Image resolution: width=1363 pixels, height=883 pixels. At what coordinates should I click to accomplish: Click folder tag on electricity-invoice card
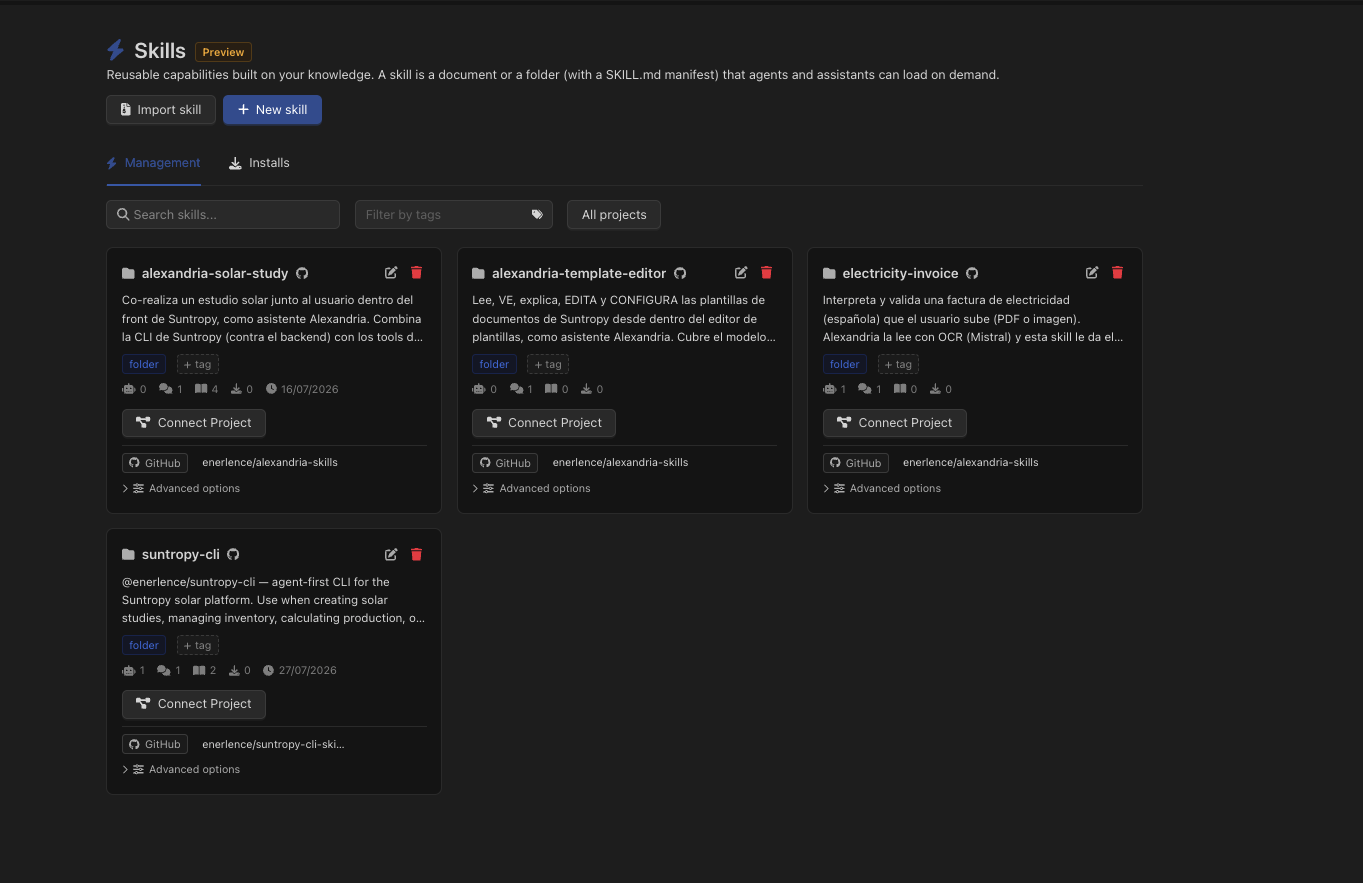click(845, 364)
